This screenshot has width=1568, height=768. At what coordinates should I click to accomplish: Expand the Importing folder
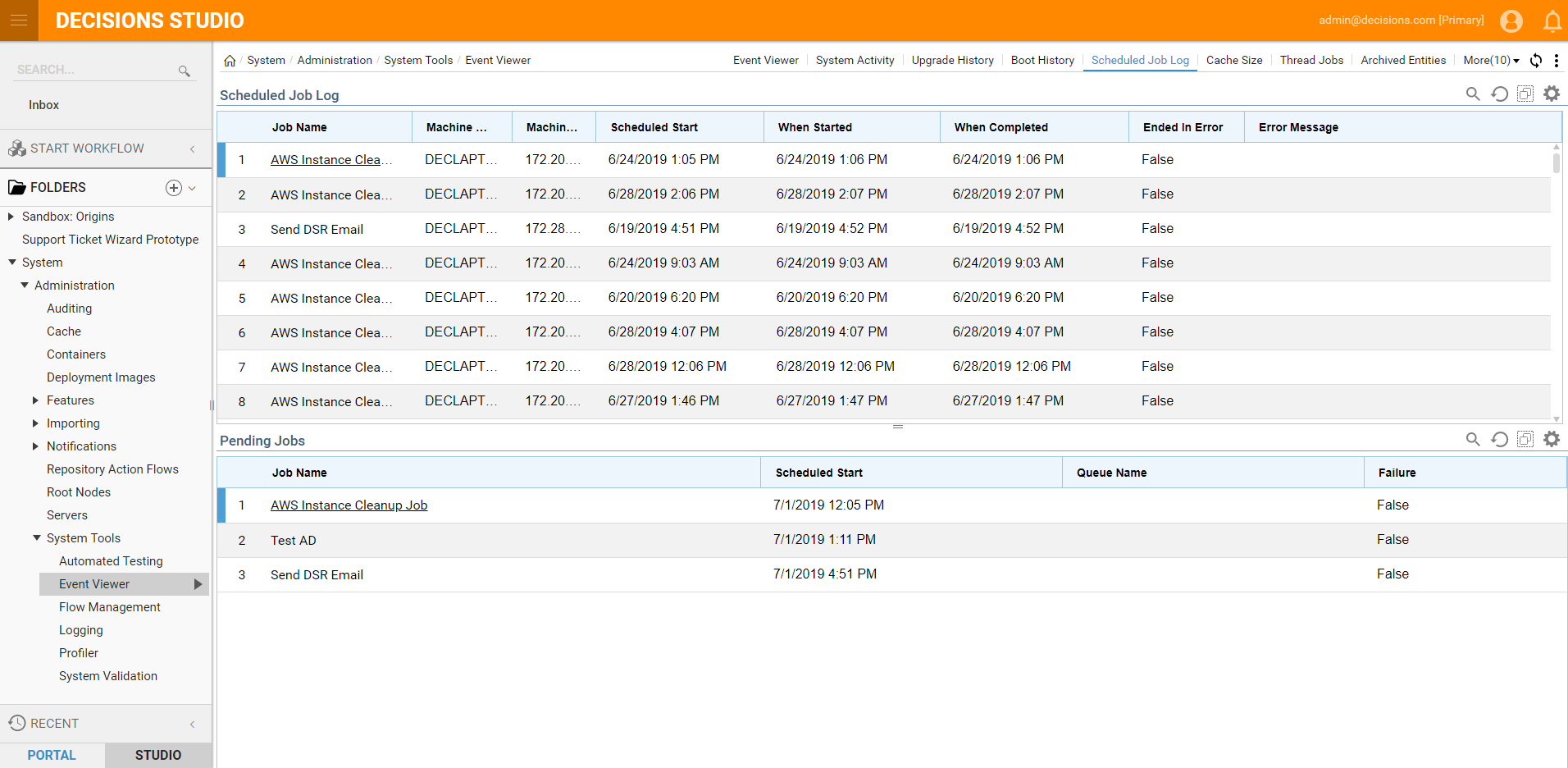click(x=35, y=423)
